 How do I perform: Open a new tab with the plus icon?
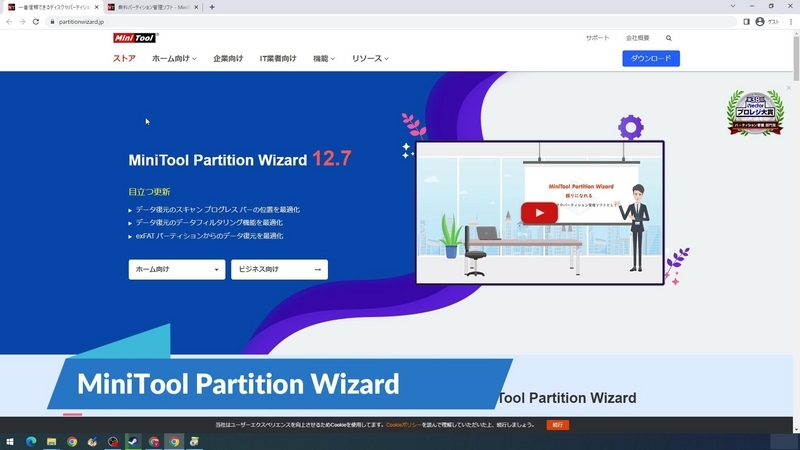coord(212,7)
